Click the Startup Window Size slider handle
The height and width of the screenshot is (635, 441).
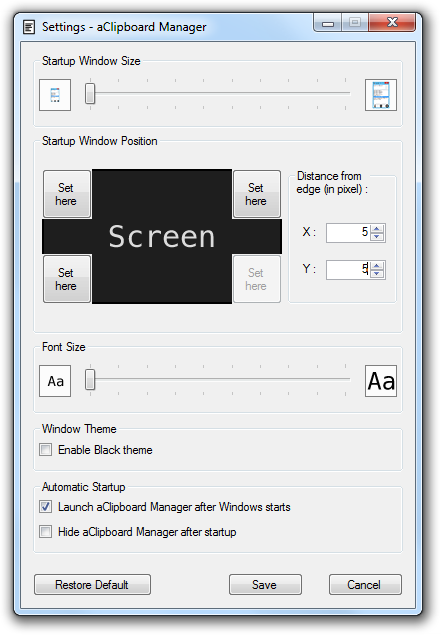[90, 94]
